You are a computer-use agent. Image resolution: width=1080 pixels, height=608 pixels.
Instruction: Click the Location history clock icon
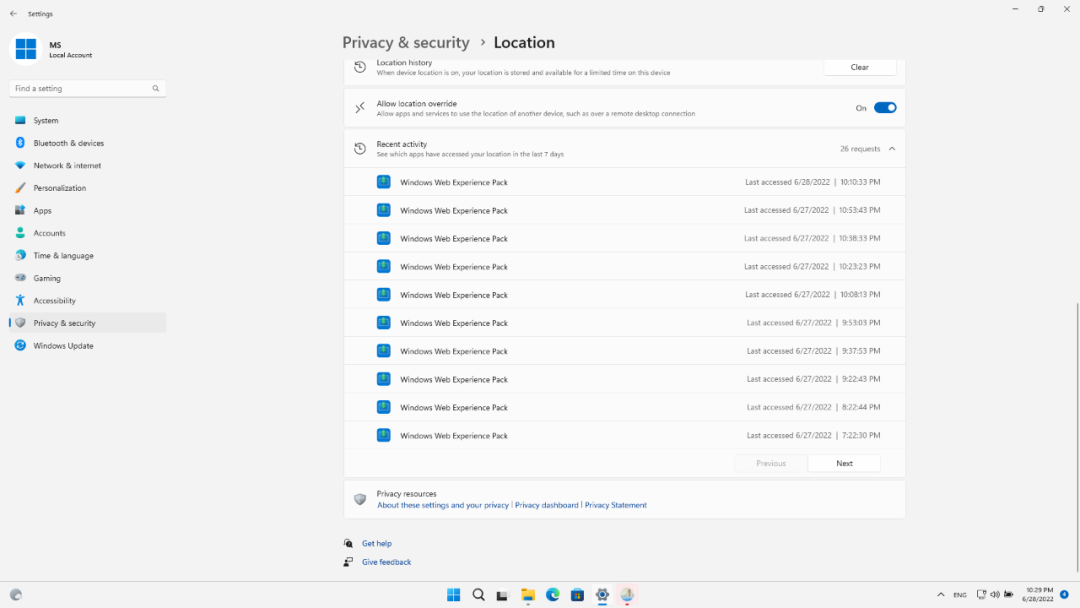coord(360,66)
